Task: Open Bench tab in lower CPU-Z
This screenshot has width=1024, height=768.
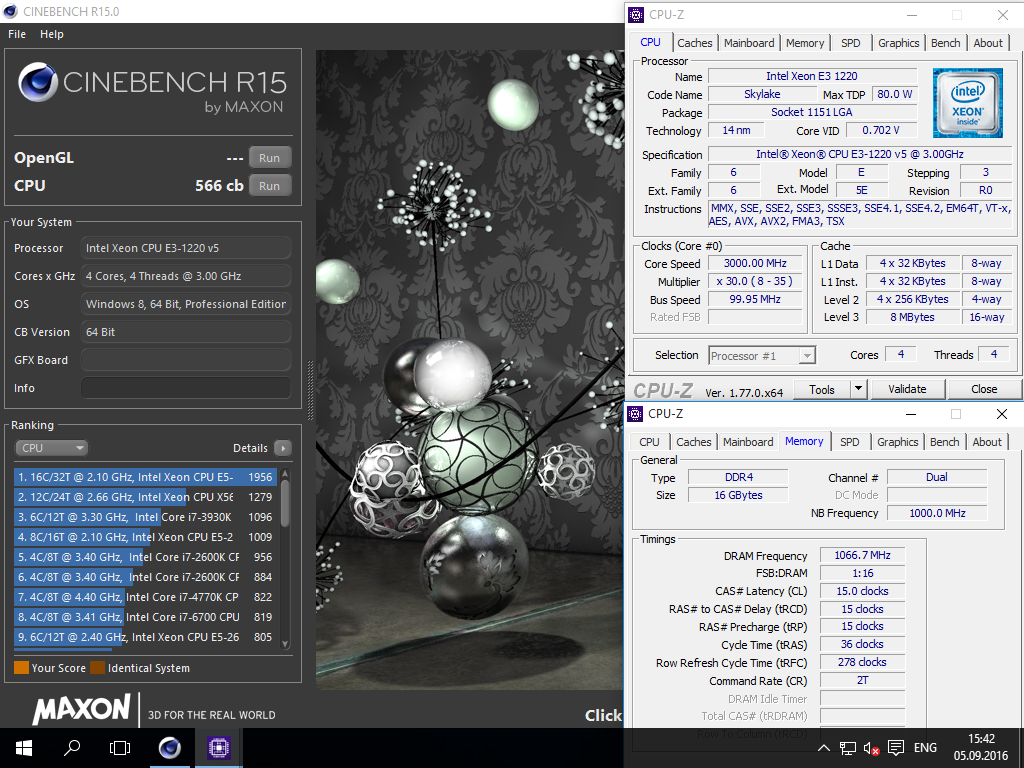Action: pyautogui.click(x=944, y=442)
